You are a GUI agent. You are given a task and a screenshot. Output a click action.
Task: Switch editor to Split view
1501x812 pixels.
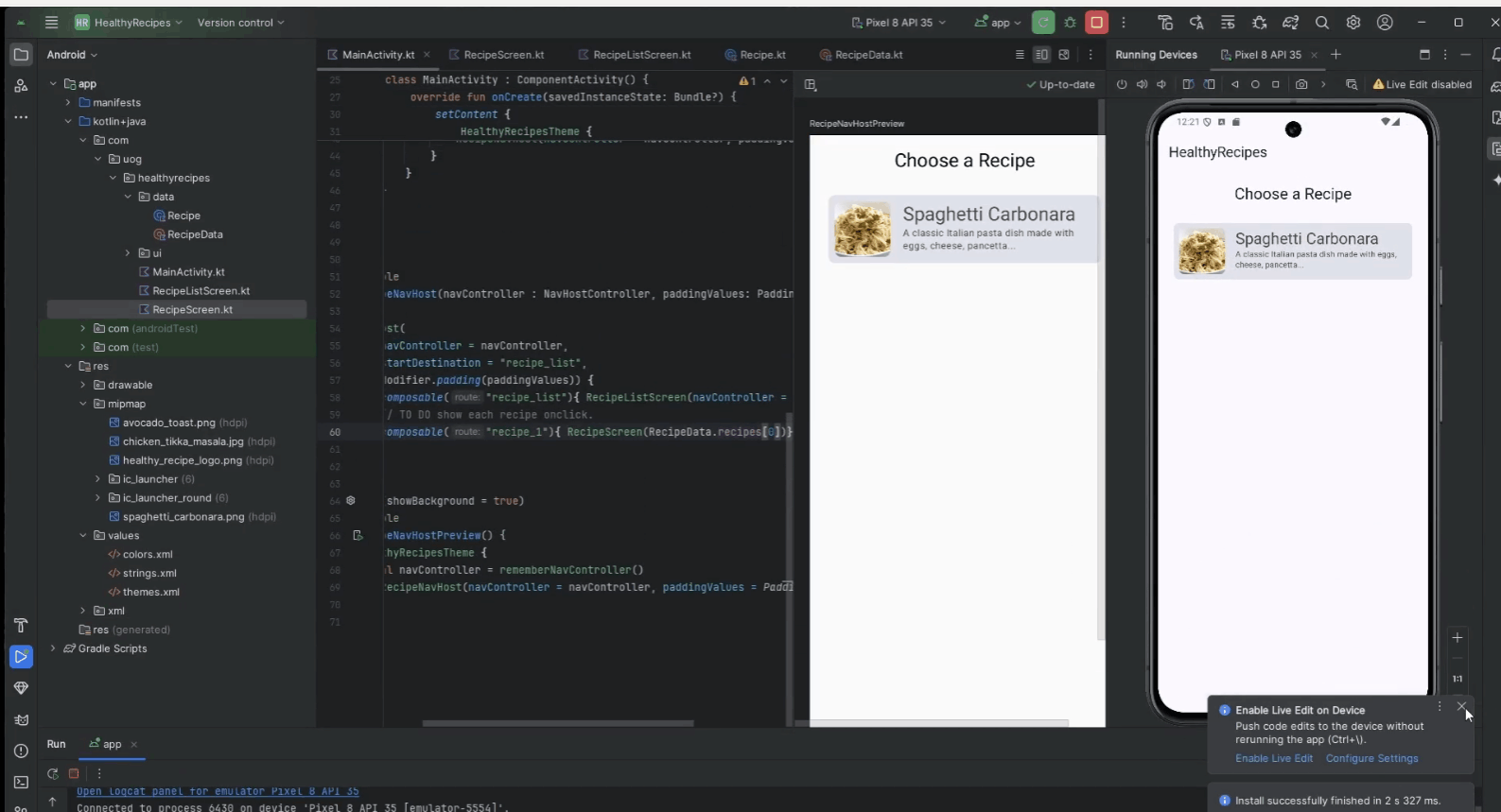click(1041, 55)
